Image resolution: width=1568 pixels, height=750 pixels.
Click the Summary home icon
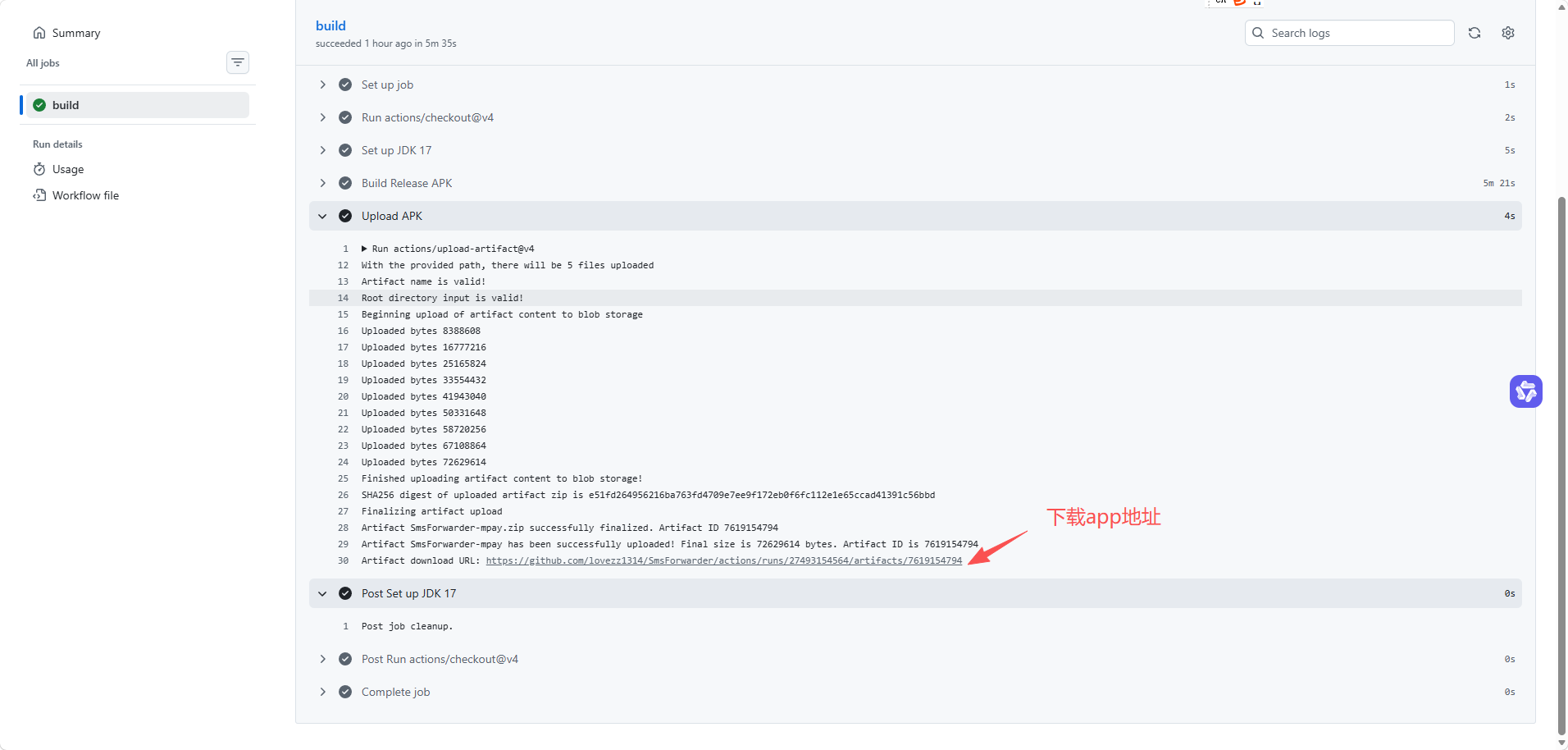click(x=39, y=33)
